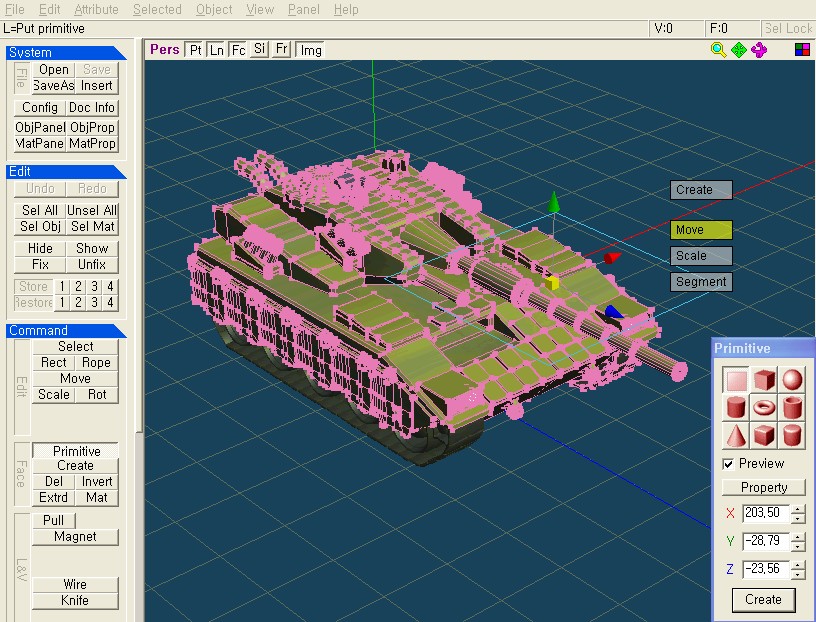Select the solid cylinder primitive
Viewport: 816px width, 622px height.
[x=736, y=408]
